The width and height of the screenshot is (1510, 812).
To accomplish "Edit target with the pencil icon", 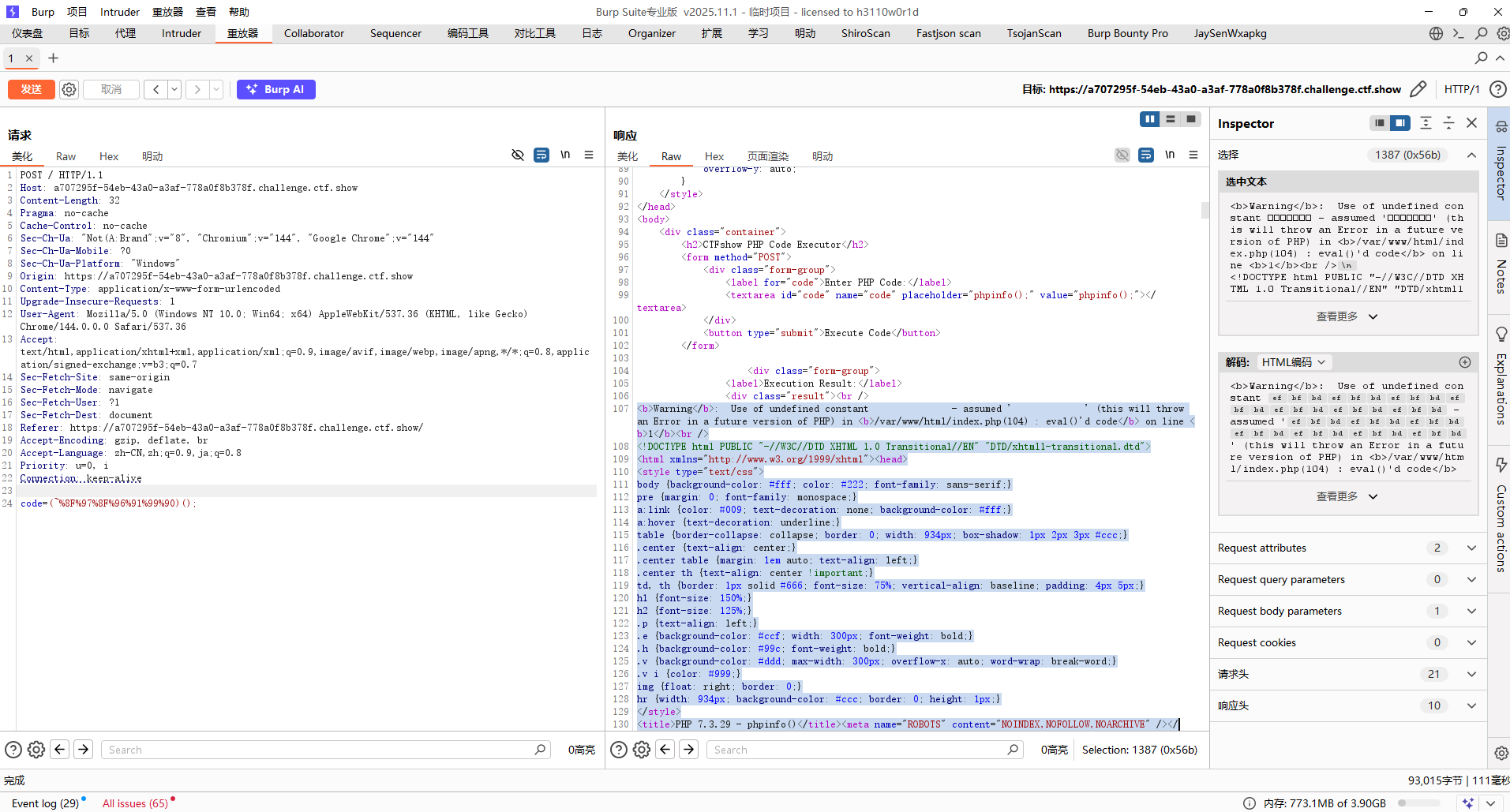I will [1418, 89].
